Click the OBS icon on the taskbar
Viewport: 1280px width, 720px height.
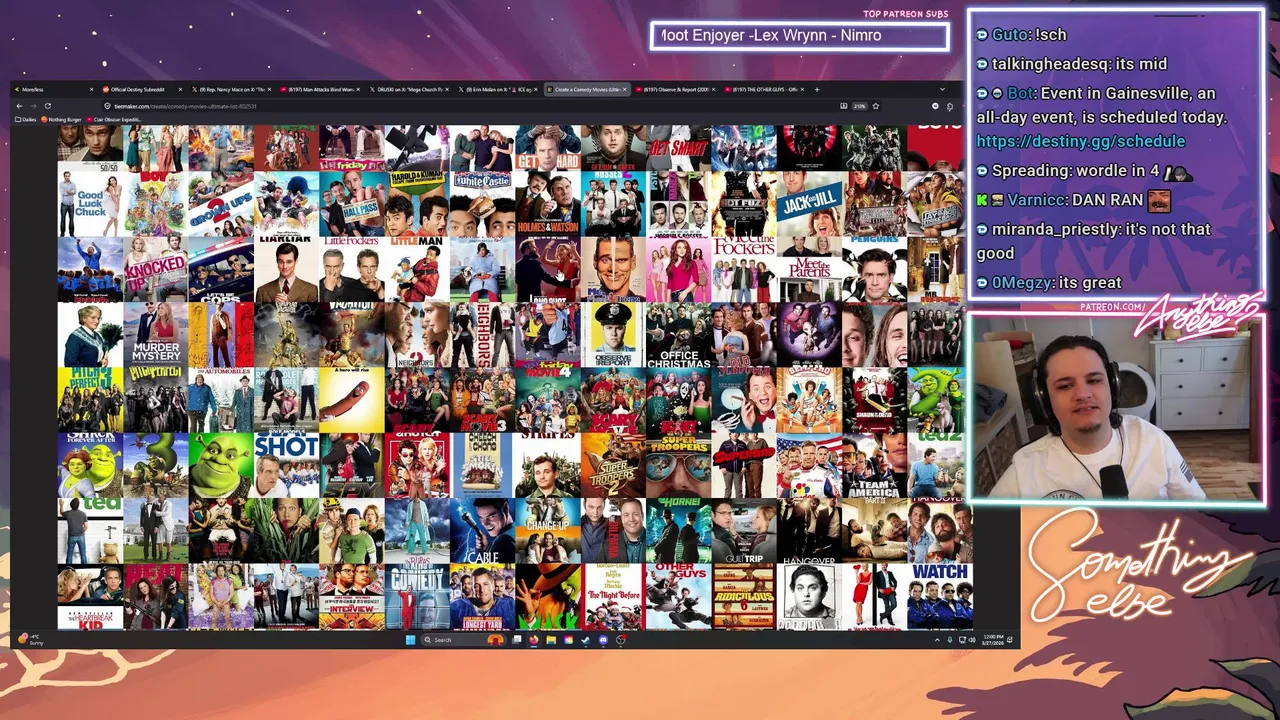coord(621,640)
